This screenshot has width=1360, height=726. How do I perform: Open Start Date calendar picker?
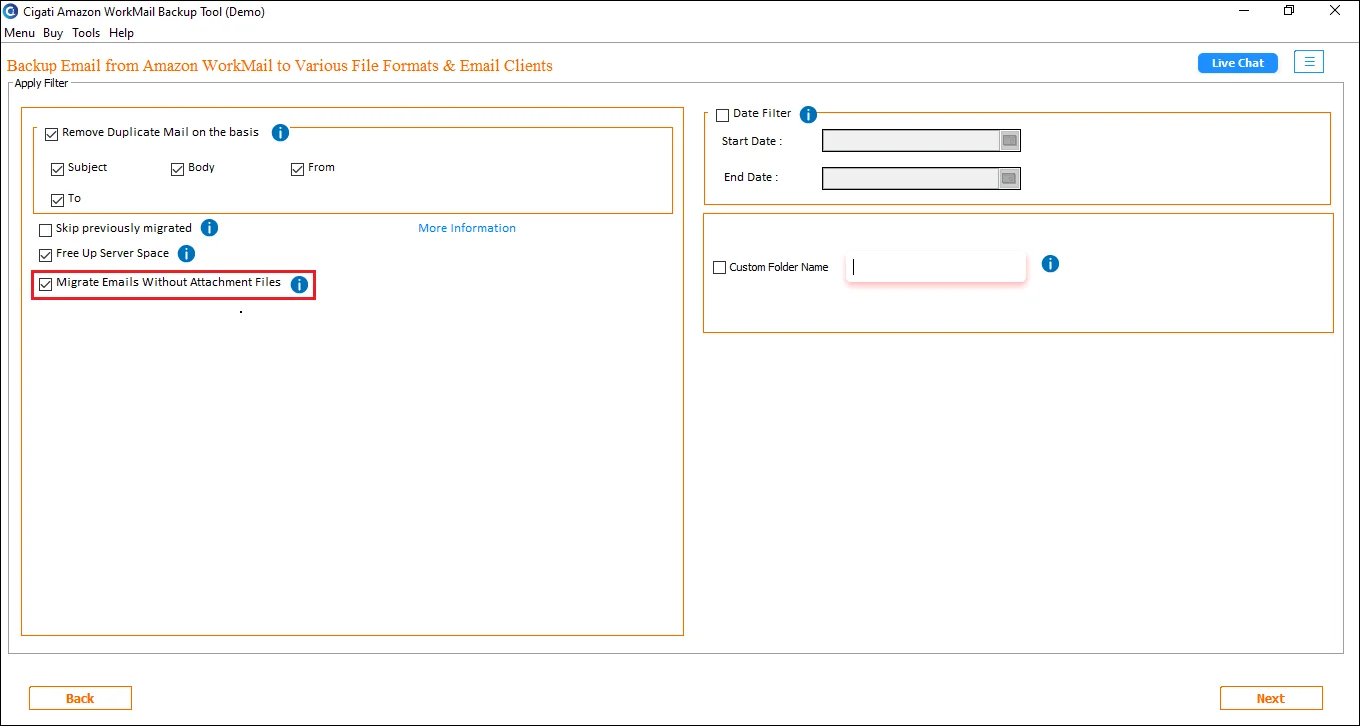click(x=1009, y=141)
